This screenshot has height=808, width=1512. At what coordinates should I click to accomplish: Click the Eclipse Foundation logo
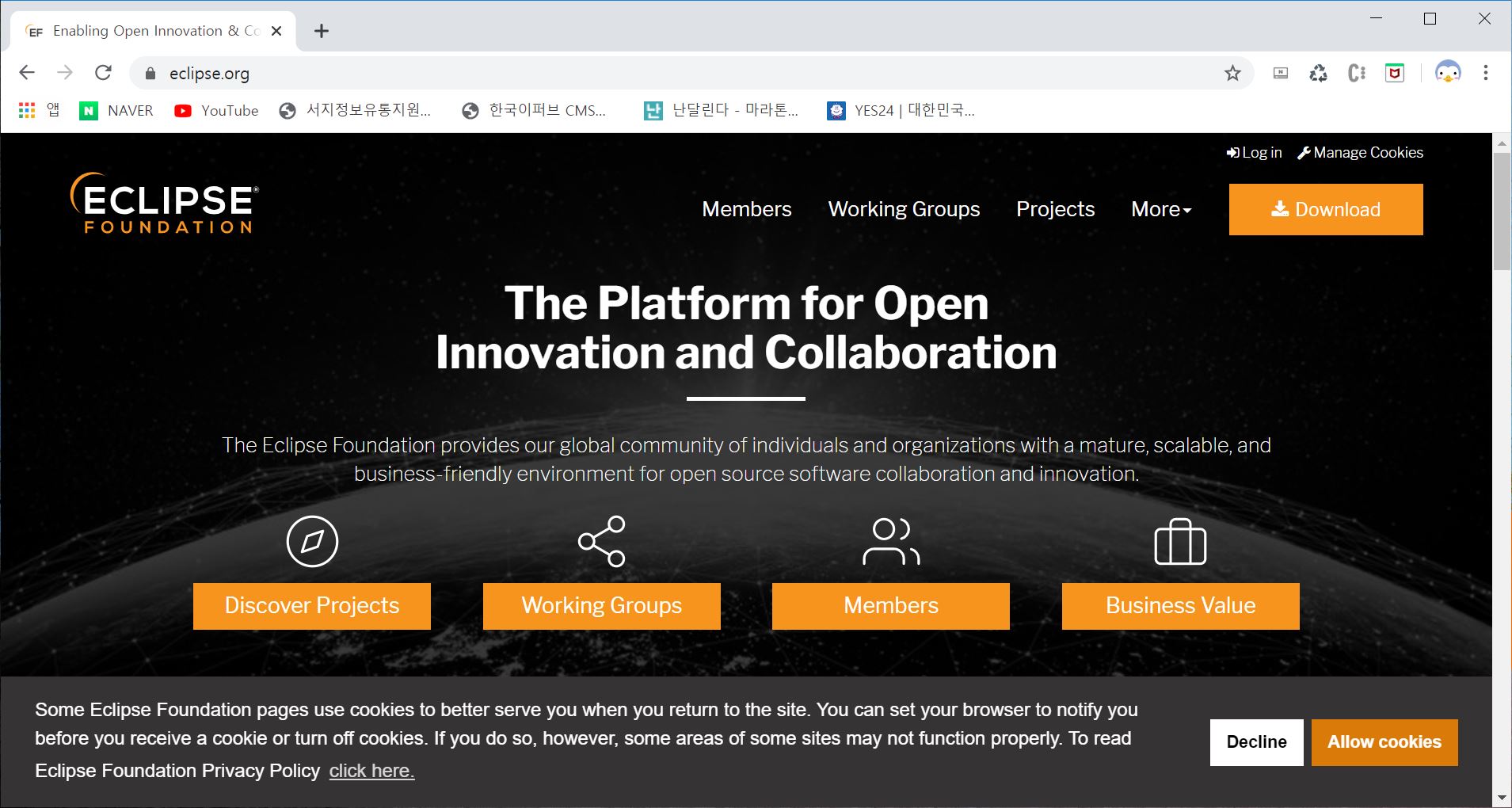pos(164,203)
